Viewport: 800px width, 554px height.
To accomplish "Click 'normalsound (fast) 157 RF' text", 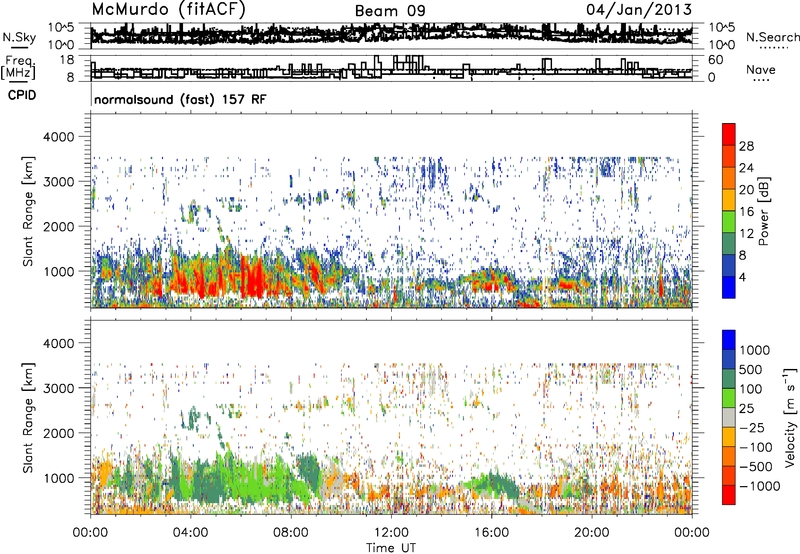I will (x=180, y=99).
